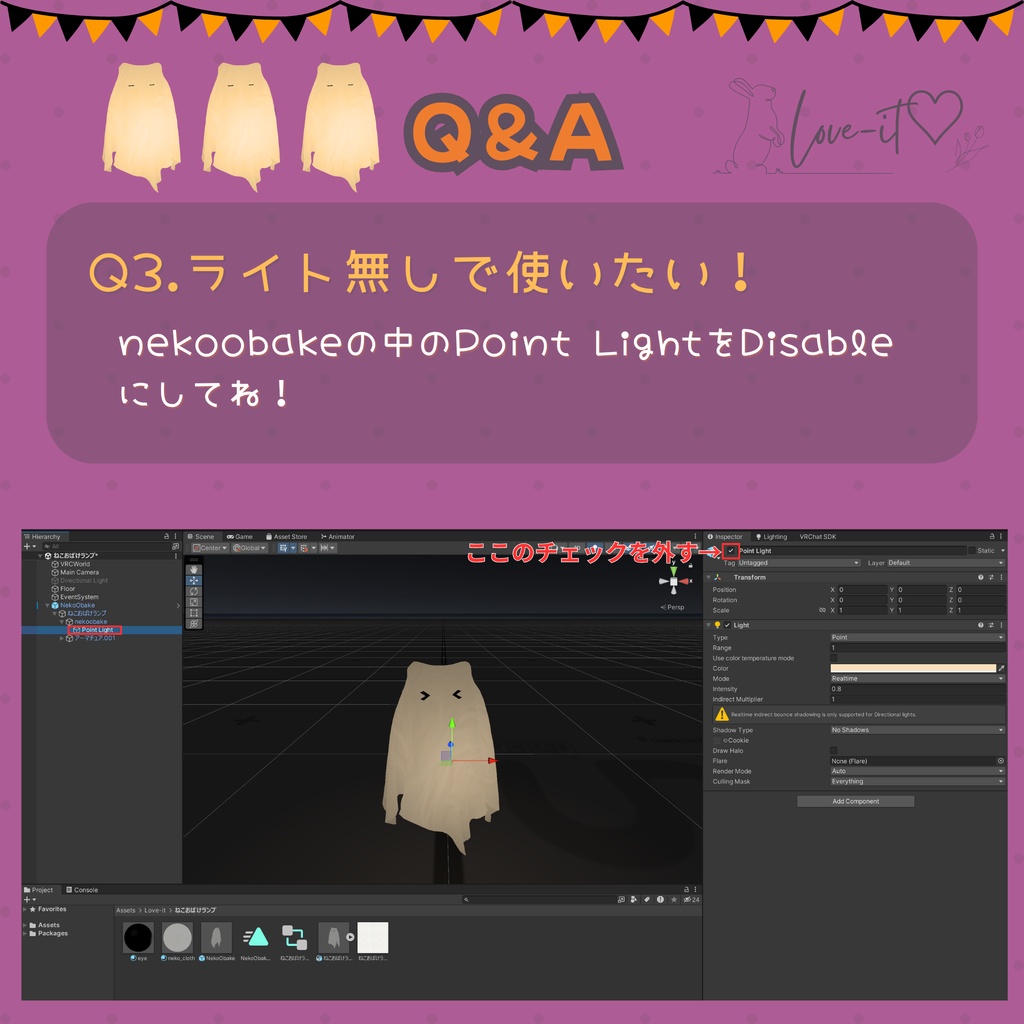Open the Center pivot dropdown
The width and height of the screenshot is (1024, 1024).
pyautogui.click(x=210, y=548)
